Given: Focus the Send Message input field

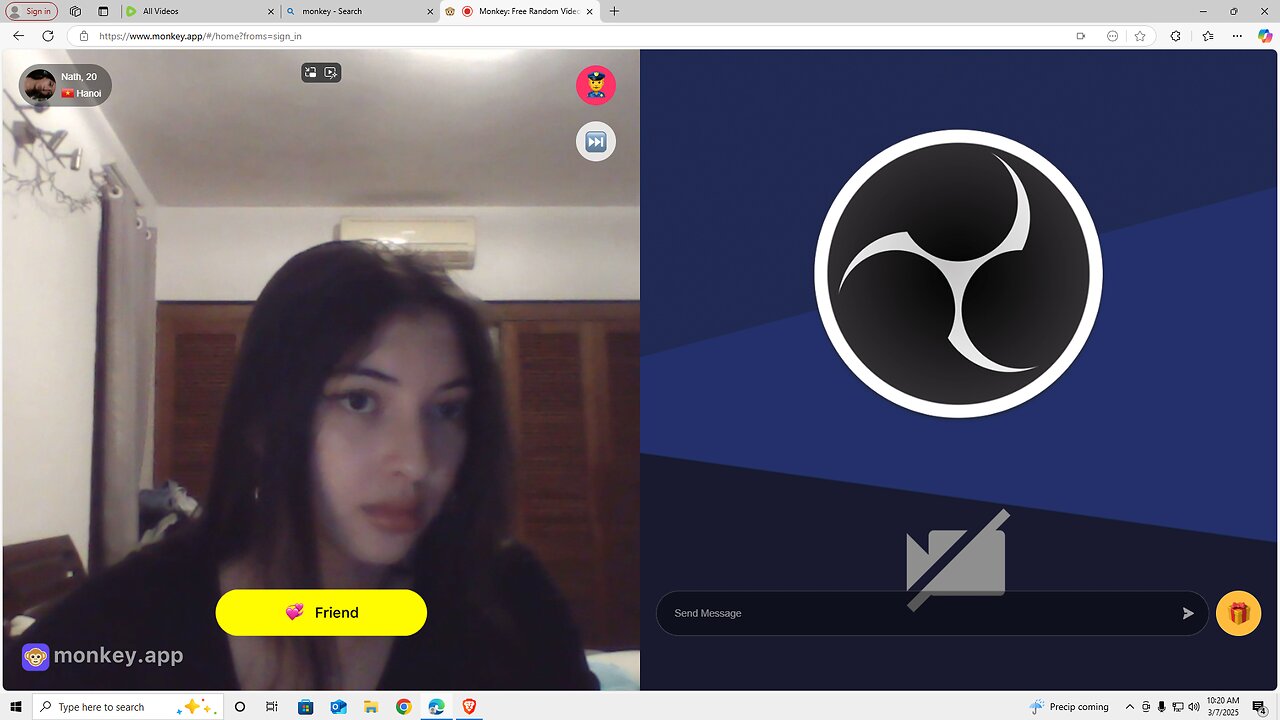Looking at the screenshot, I should coord(932,613).
